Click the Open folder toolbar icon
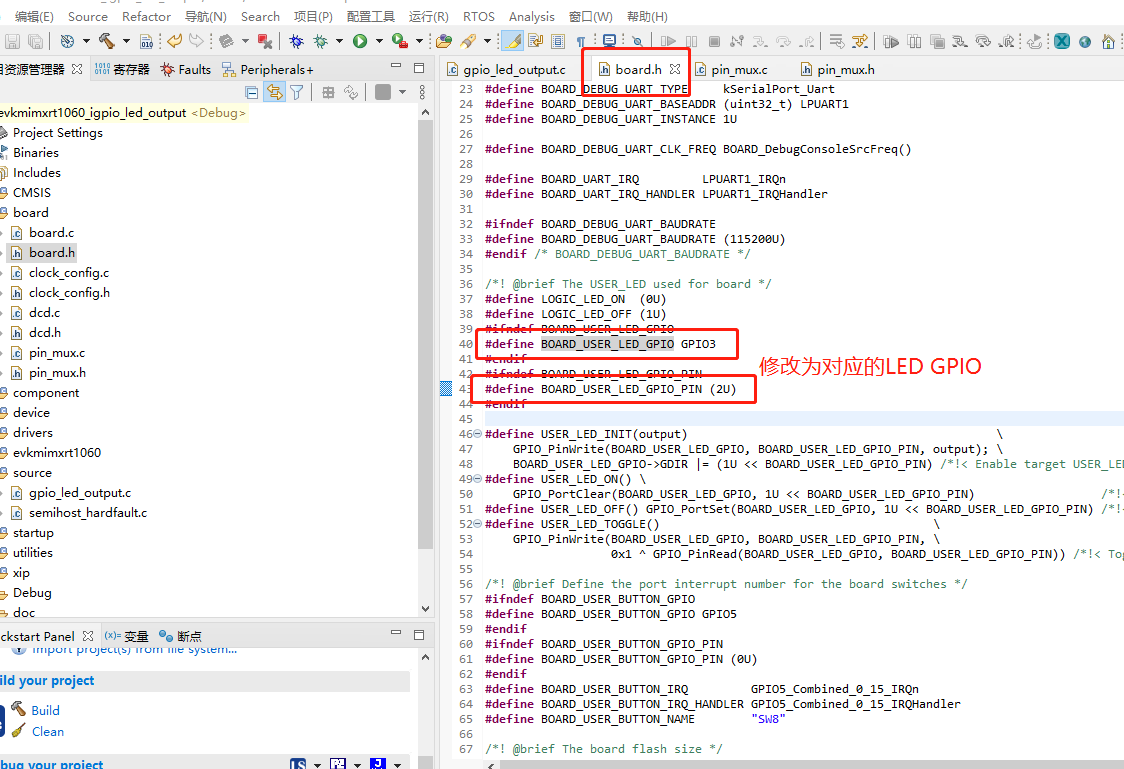The image size is (1124, 769). [444, 42]
